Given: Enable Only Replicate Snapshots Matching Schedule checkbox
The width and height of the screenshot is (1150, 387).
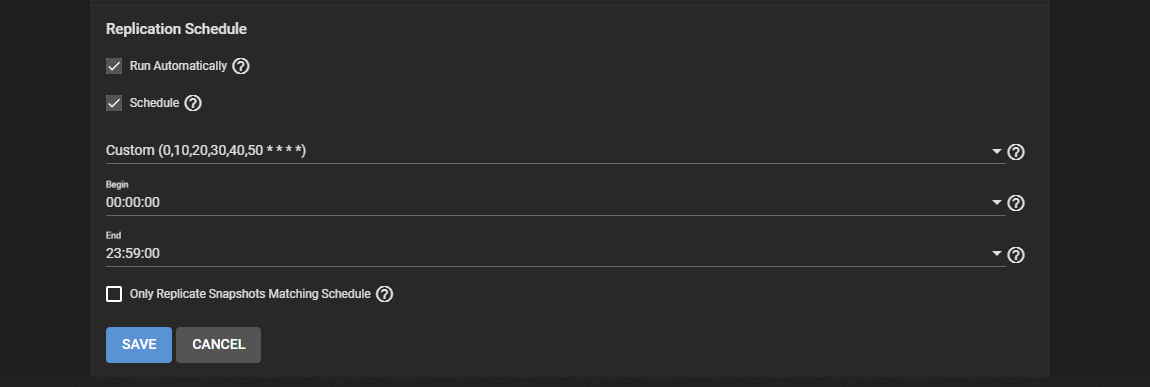Looking at the screenshot, I should (114, 294).
